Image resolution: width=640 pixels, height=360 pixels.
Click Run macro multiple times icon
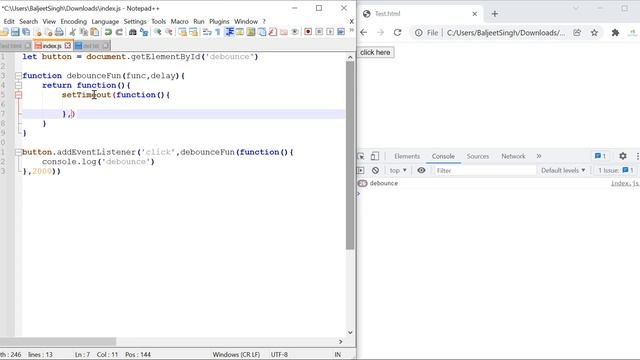[x=341, y=32]
